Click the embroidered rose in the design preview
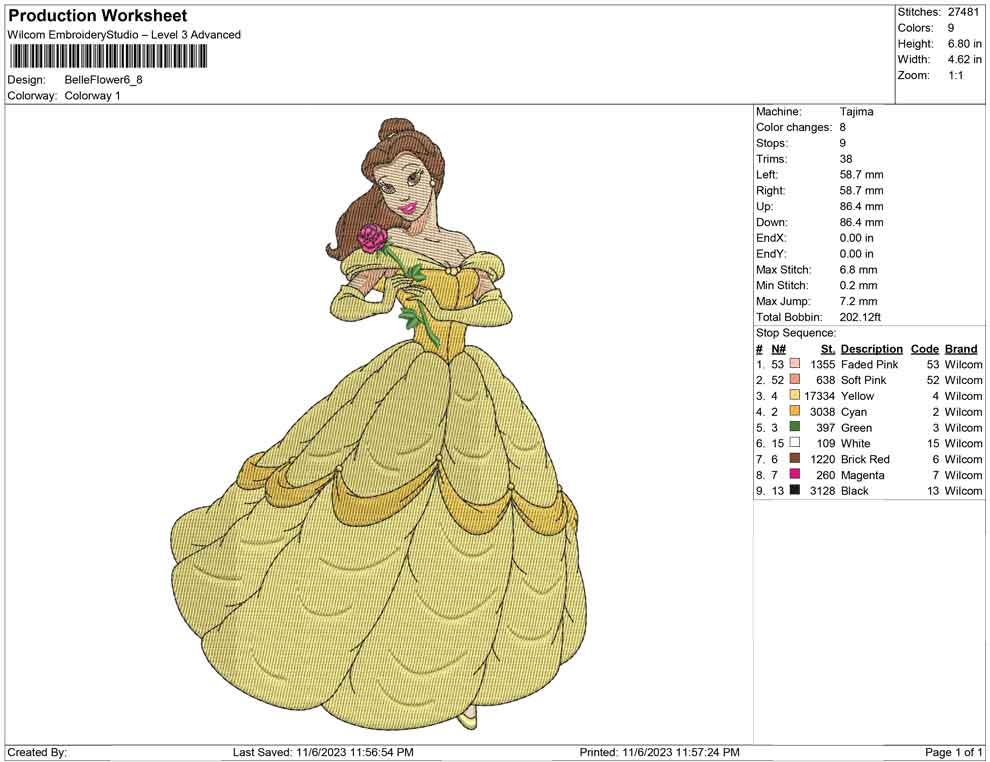The width and height of the screenshot is (990, 762). 372,238
